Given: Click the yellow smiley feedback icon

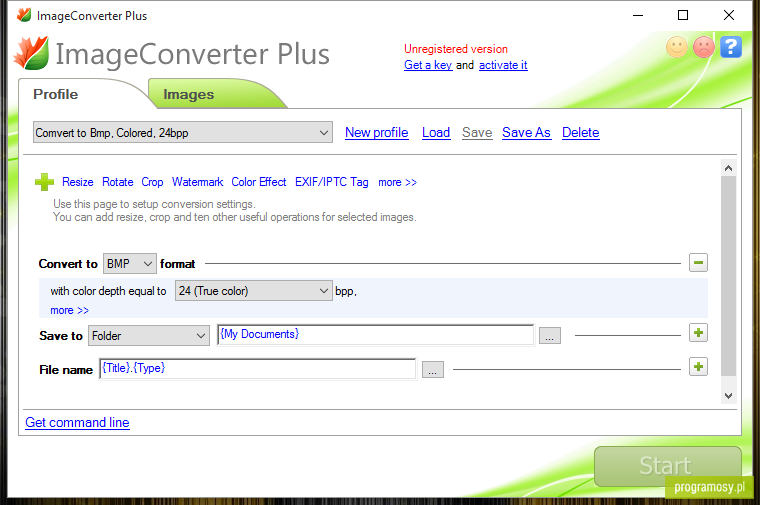Looking at the screenshot, I should [x=677, y=47].
